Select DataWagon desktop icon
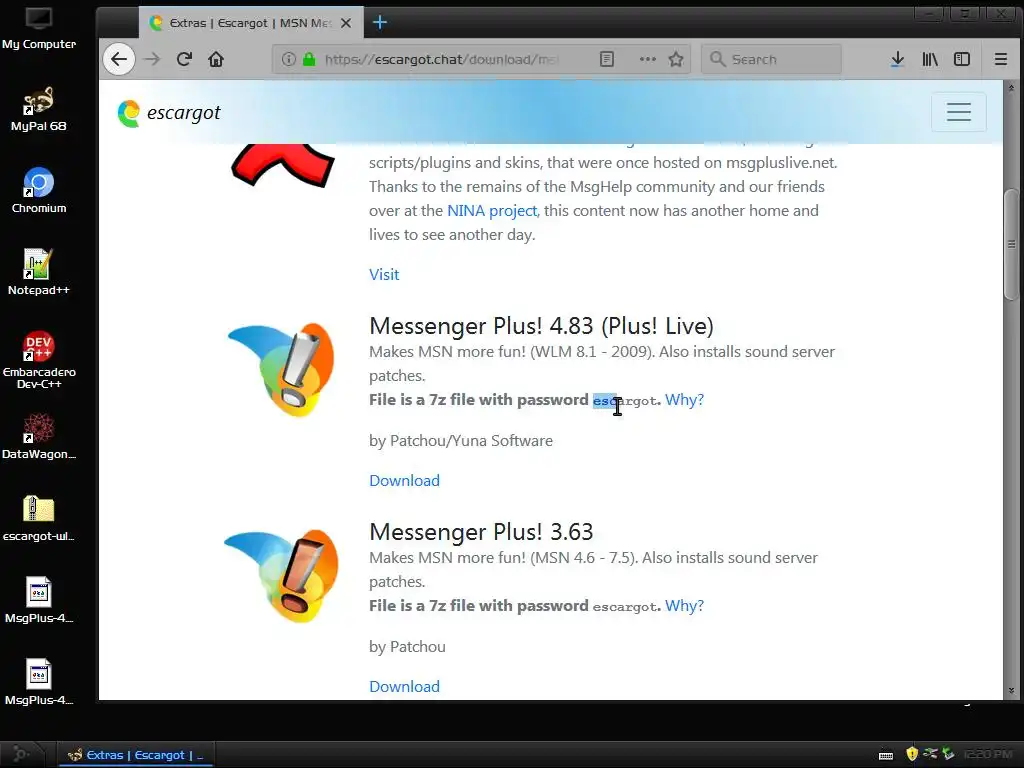 pos(39,436)
